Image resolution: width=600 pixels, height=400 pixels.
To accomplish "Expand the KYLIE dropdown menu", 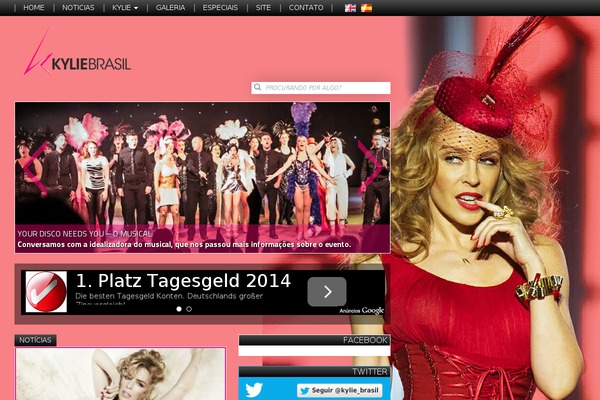I will (125, 7).
